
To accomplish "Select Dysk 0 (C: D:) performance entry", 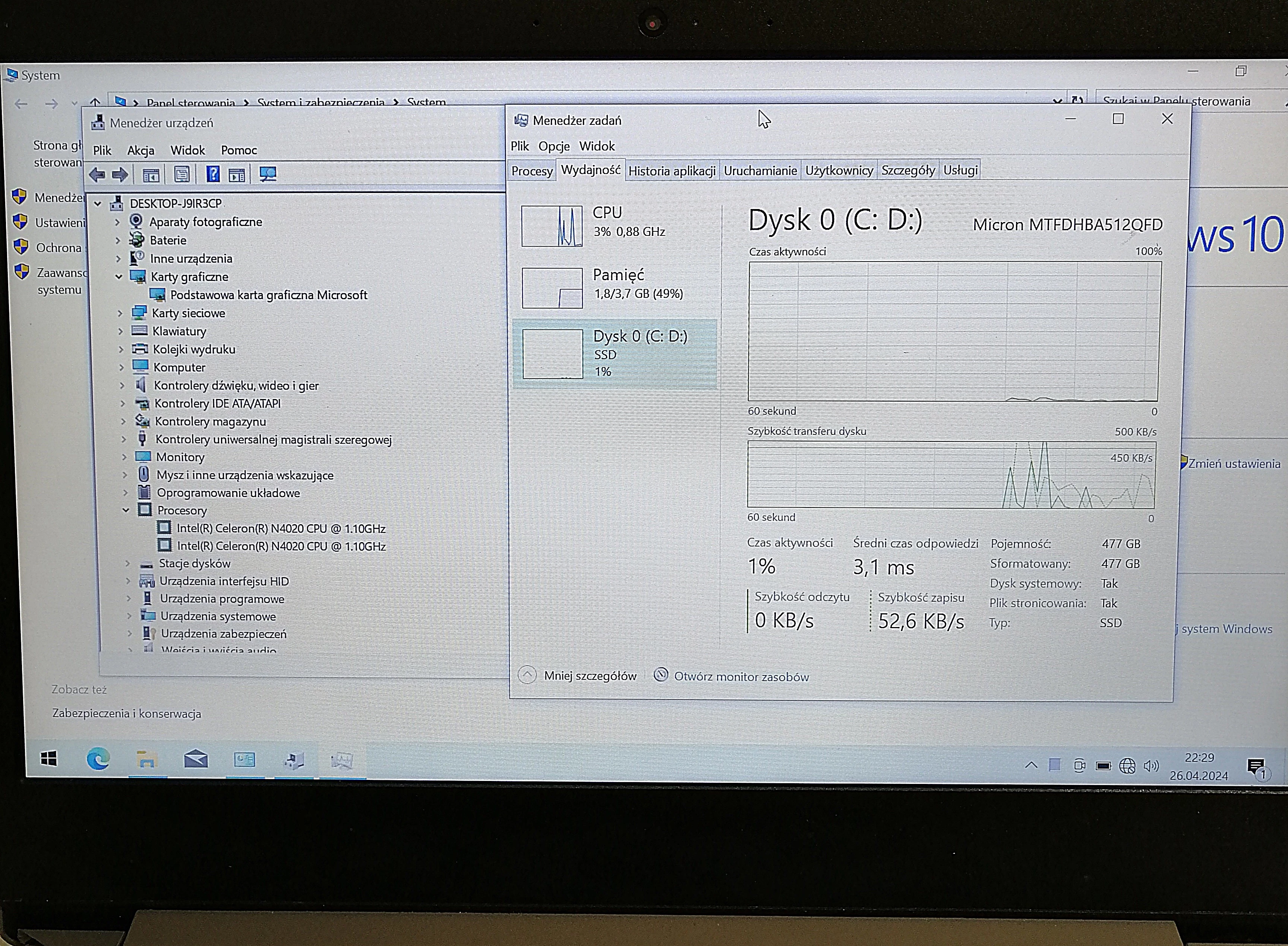I will (615, 353).
